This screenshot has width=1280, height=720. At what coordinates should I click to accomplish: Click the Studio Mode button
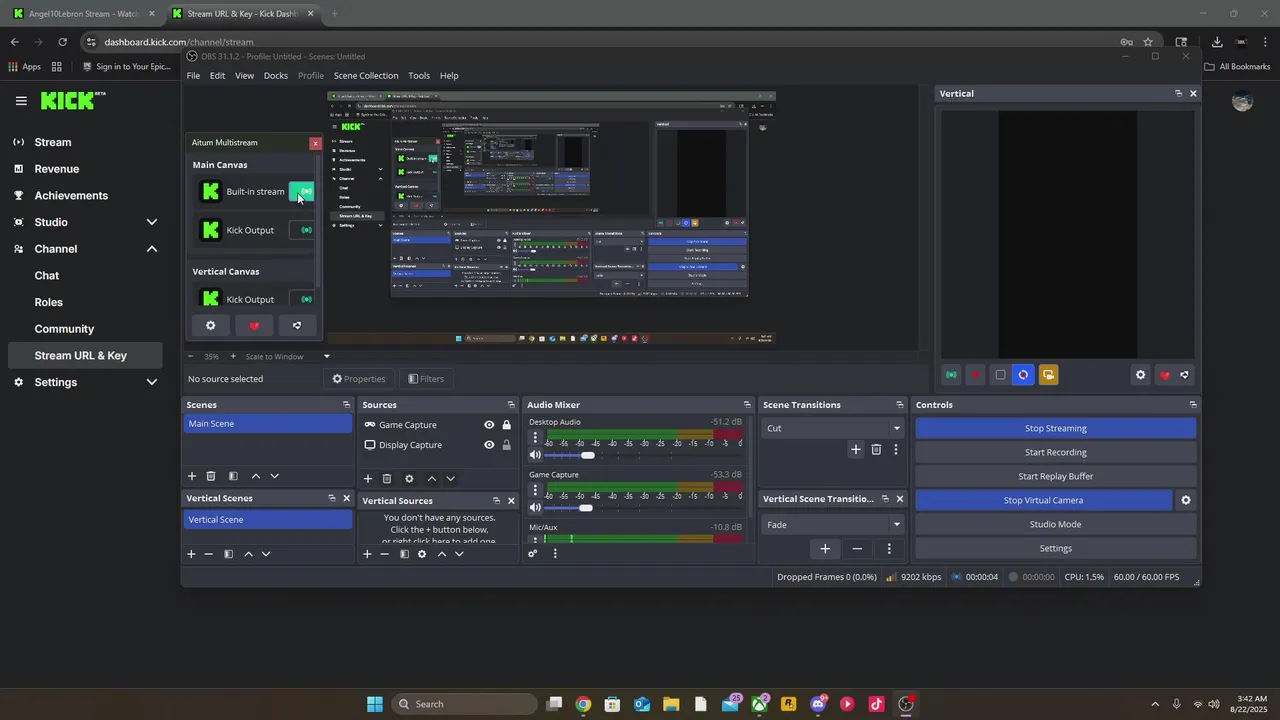coord(1055,524)
